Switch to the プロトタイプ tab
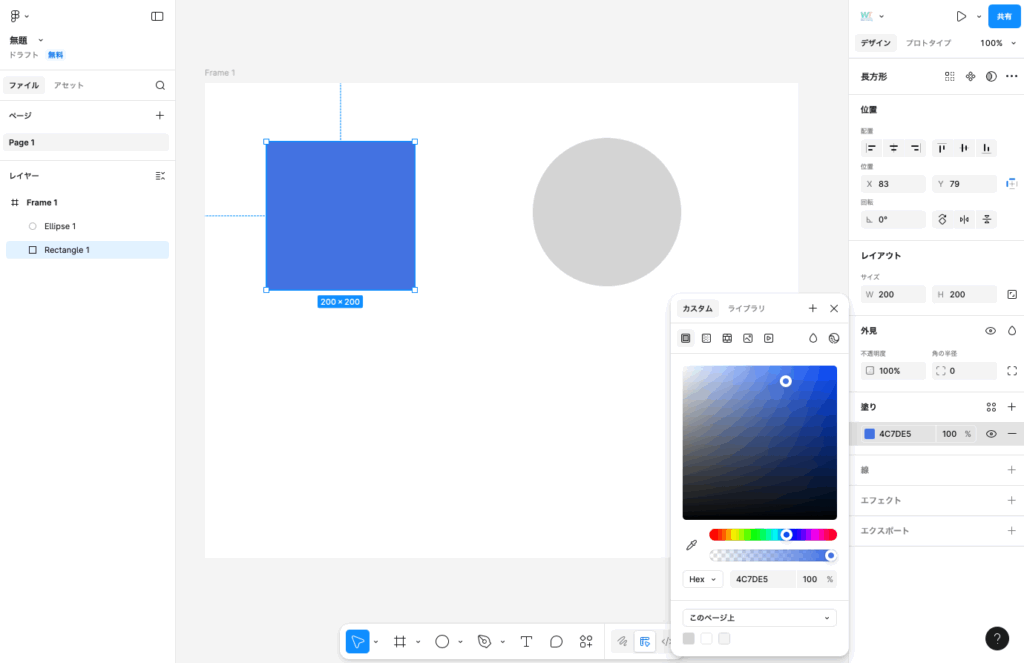The image size is (1024, 663). pyautogui.click(x=928, y=43)
